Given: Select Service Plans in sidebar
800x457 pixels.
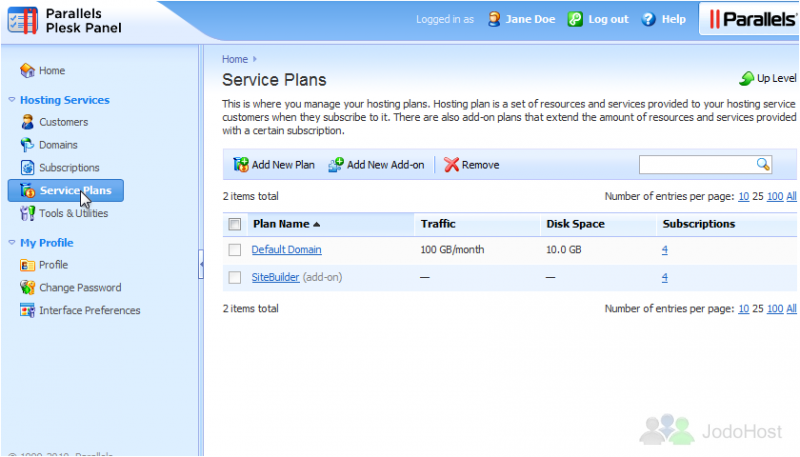Looking at the screenshot, I should point(66,190).
